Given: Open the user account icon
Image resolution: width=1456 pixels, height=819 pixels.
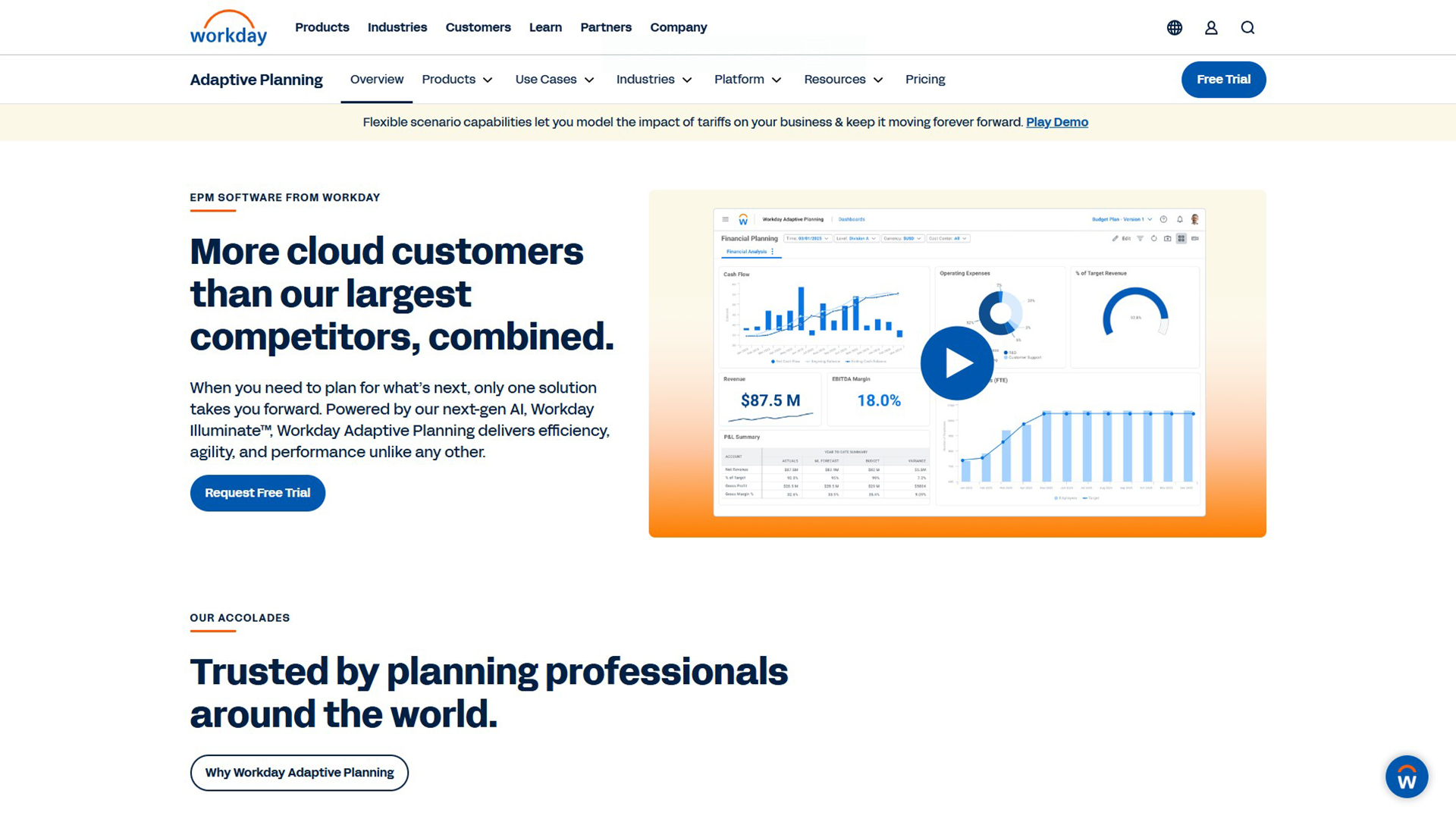Looking at the screenshot, I should point(1211,27).
